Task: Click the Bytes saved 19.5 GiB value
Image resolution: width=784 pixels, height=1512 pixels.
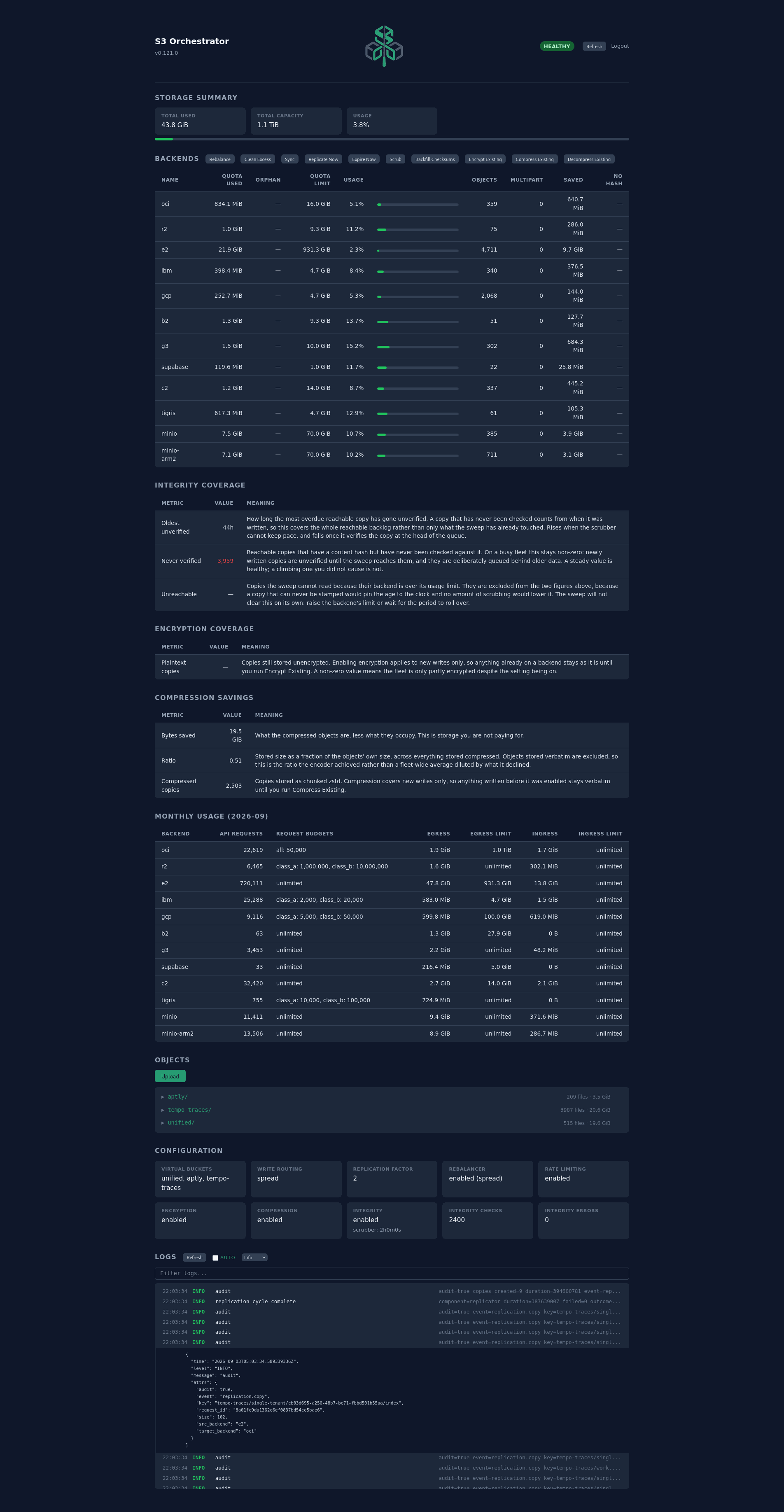Action: click(x=235, y=735)
